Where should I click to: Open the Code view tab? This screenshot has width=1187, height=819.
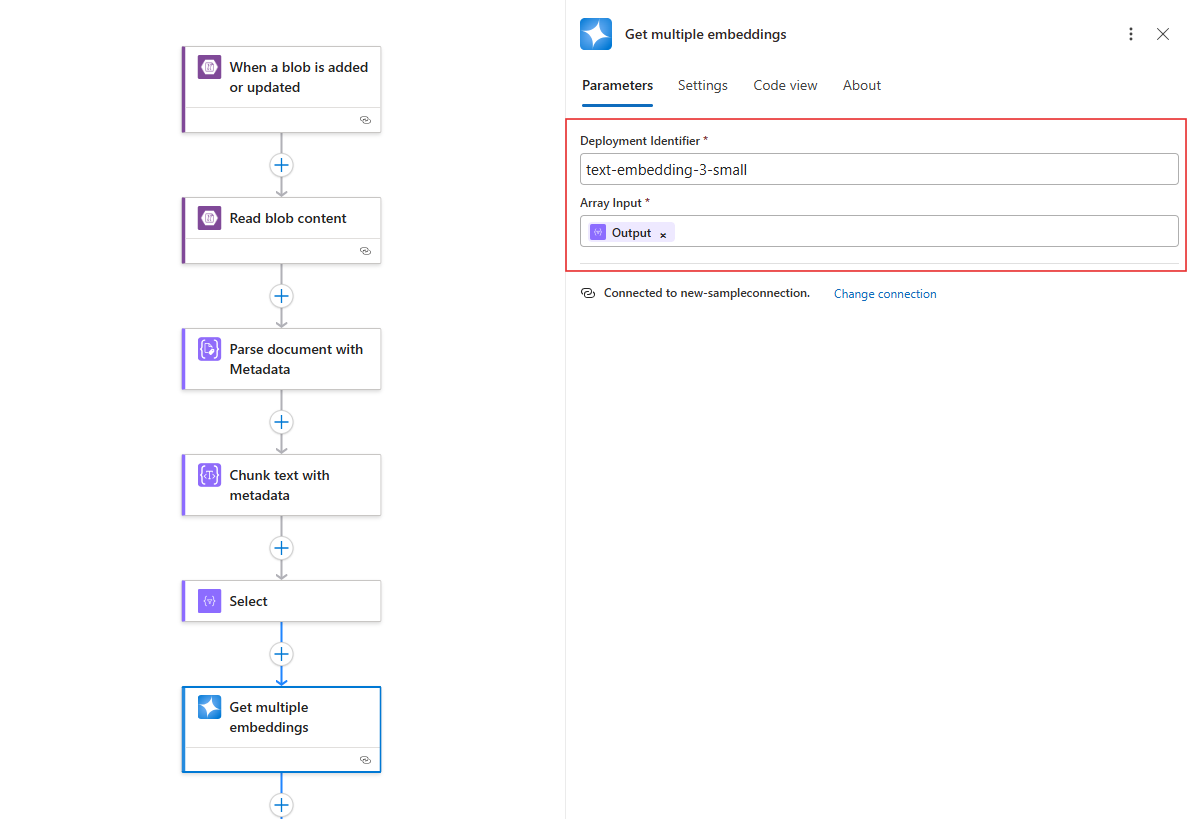point(785,85)
